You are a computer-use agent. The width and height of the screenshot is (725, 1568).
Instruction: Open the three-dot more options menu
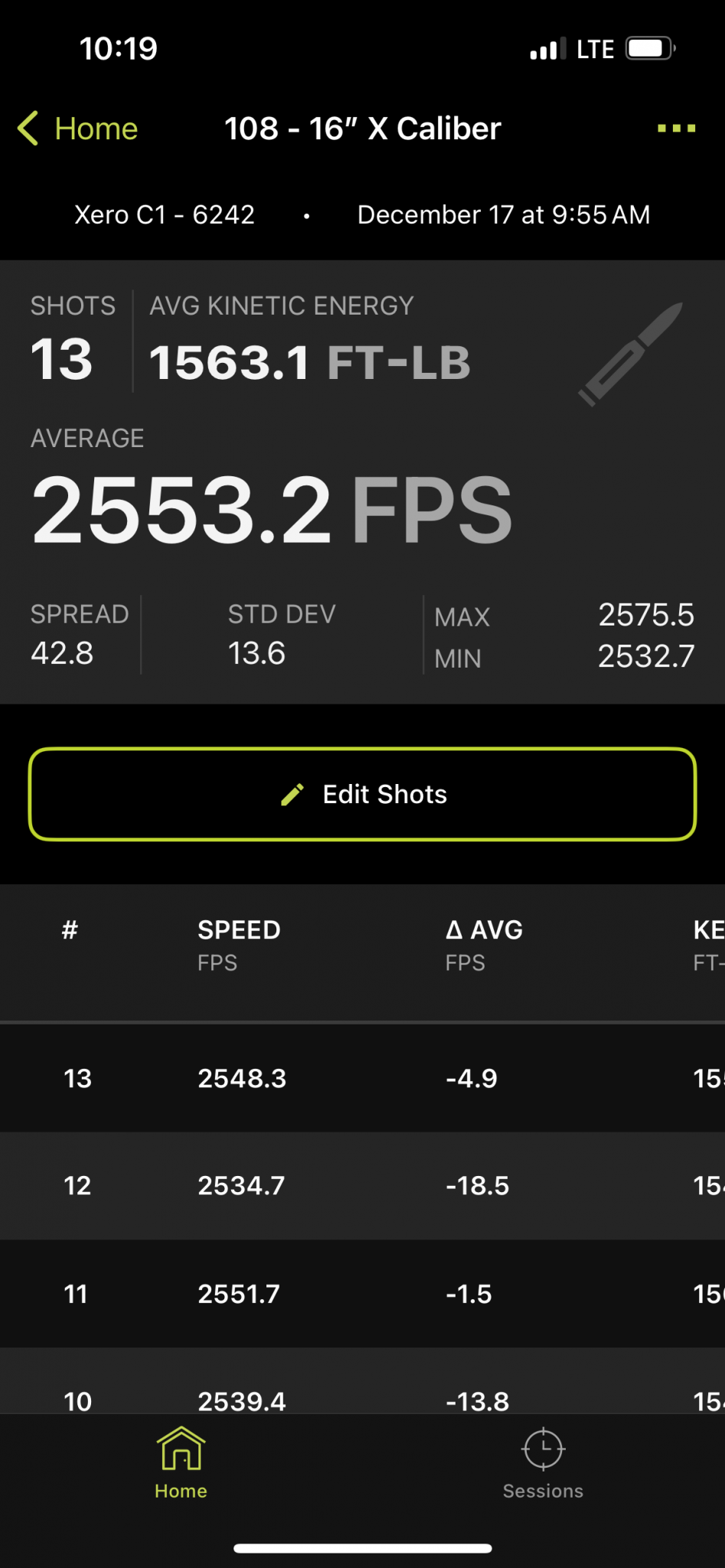point(676,129)
